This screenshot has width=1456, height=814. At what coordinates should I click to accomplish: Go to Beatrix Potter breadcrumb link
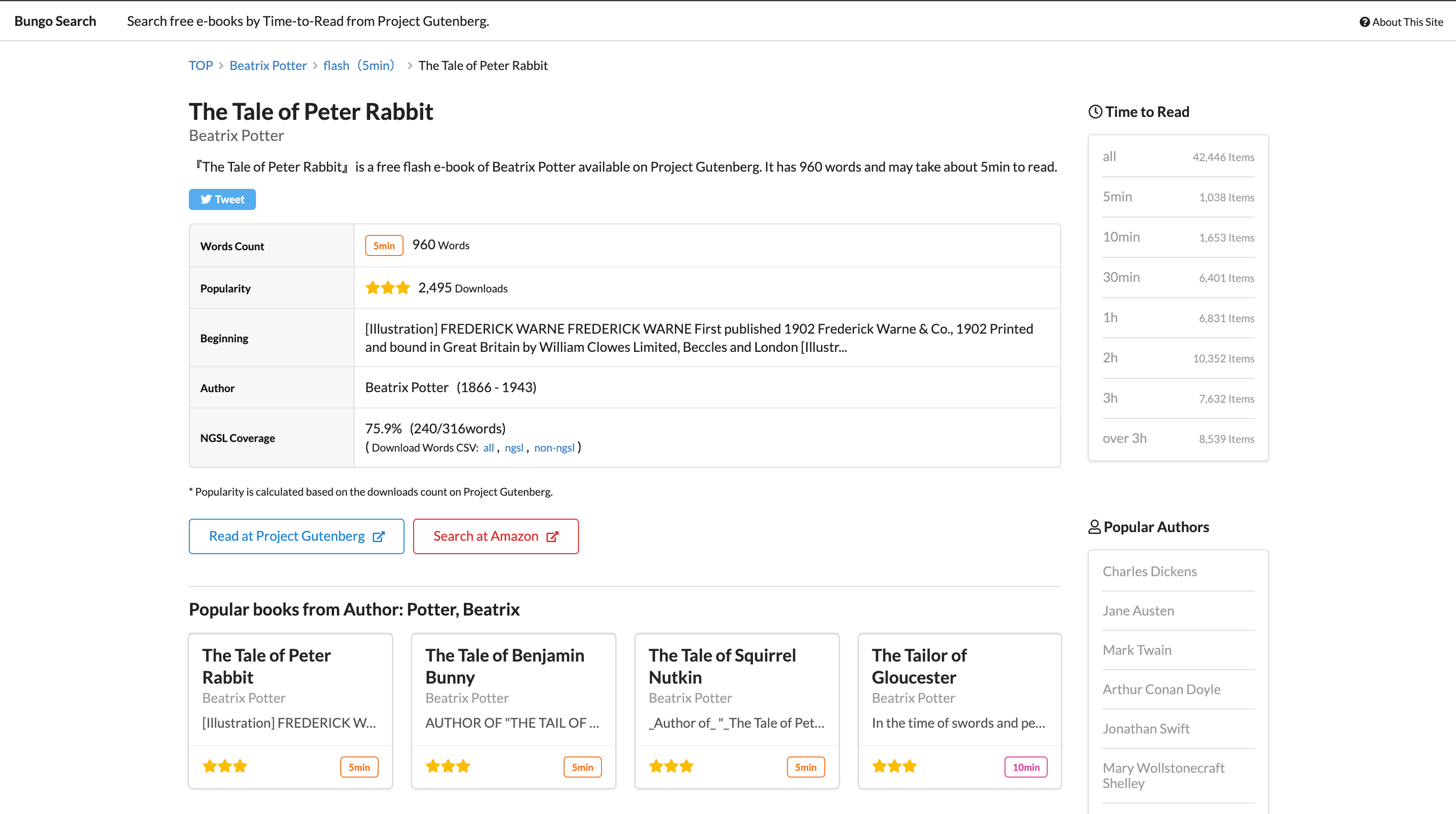coord(268,66)
